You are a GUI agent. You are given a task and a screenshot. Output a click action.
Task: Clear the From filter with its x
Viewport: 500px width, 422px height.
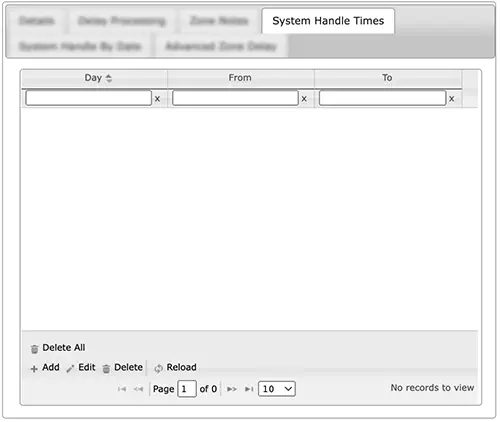click(x=304, y=99)
